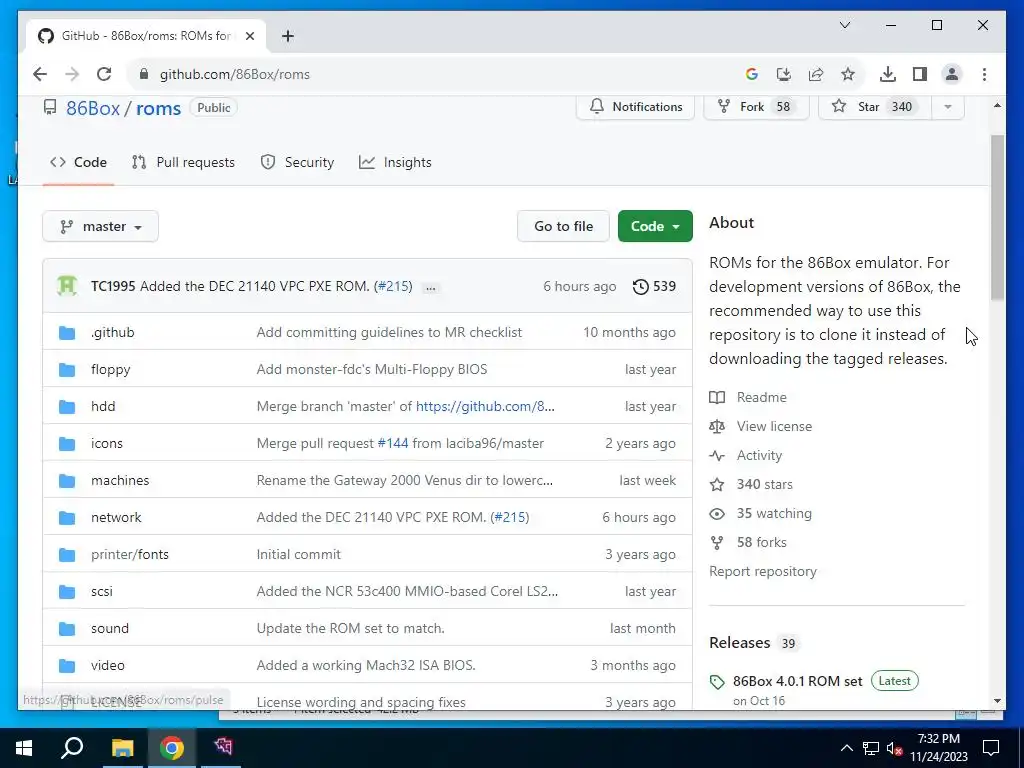Open the .github folder

[x=112, y=332]
